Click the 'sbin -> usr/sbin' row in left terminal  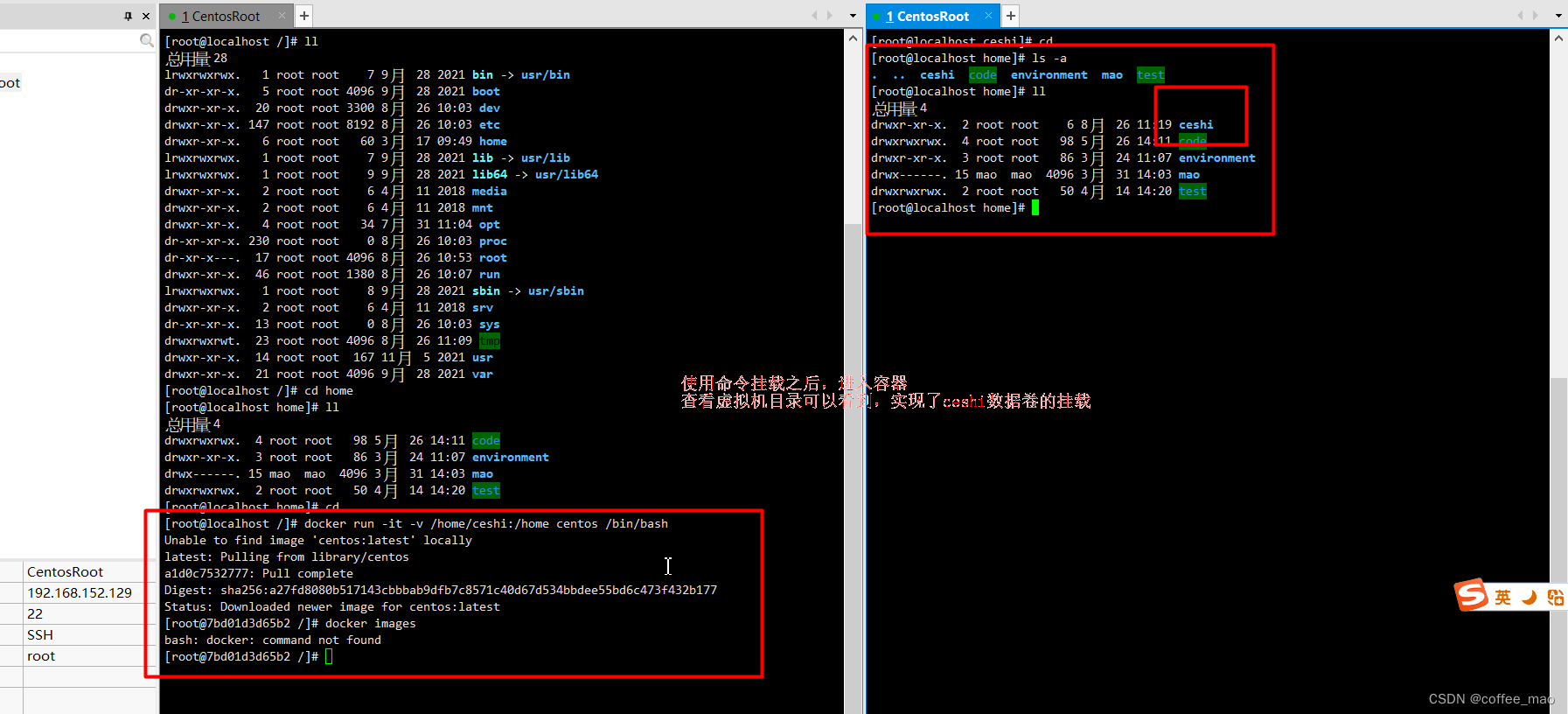[374, 290]
